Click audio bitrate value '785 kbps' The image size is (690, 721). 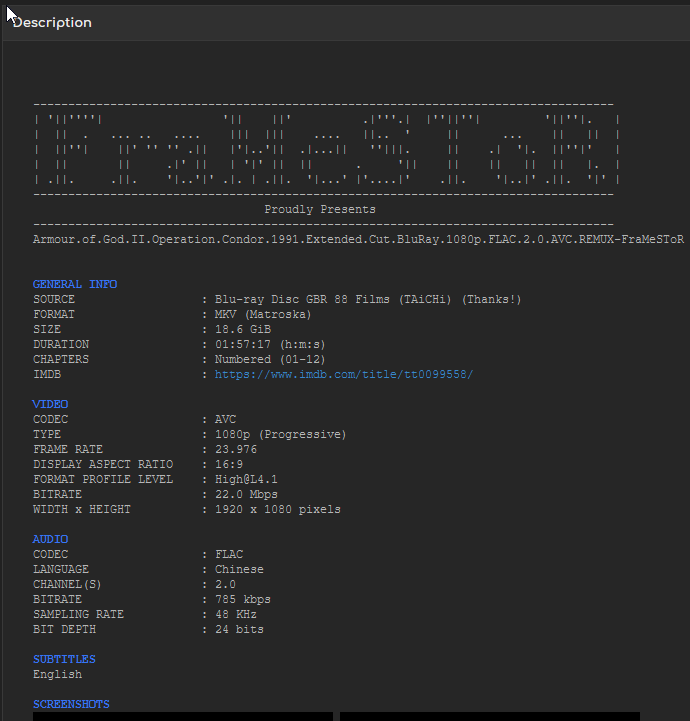point(243,599)
